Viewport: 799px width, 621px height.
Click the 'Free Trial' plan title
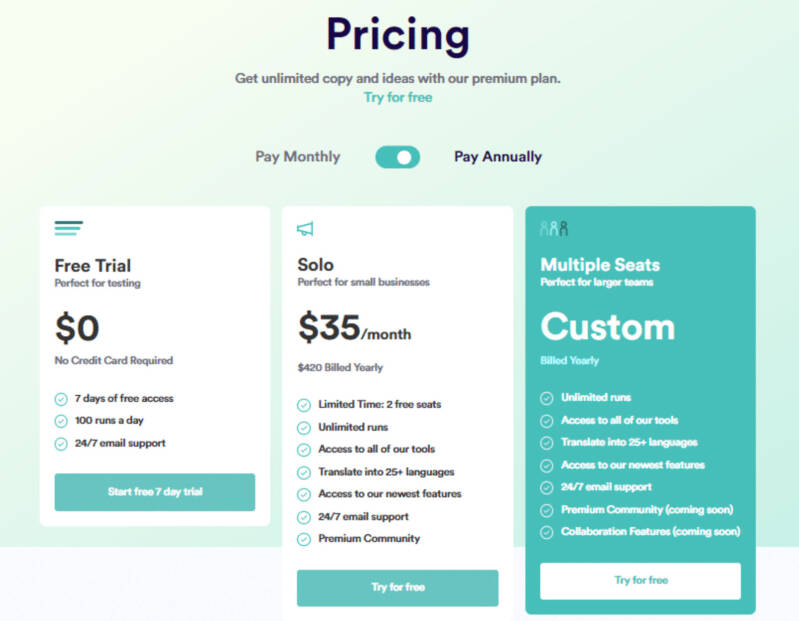(x=93, y=265)
